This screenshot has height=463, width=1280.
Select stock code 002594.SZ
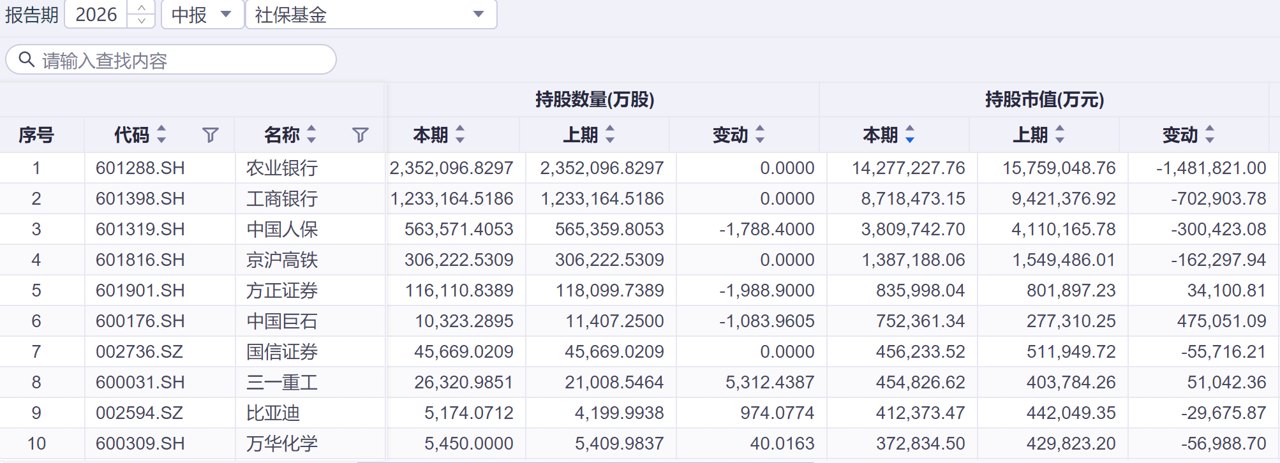tap(140, 413)
